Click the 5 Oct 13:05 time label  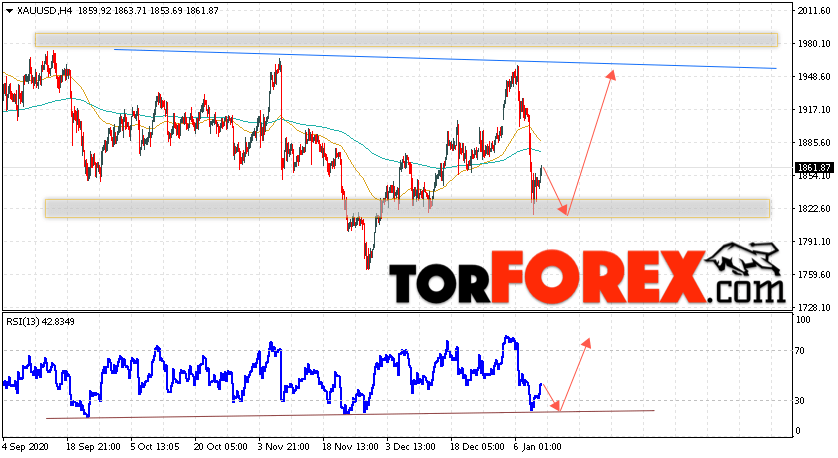[x=155, y=447]
